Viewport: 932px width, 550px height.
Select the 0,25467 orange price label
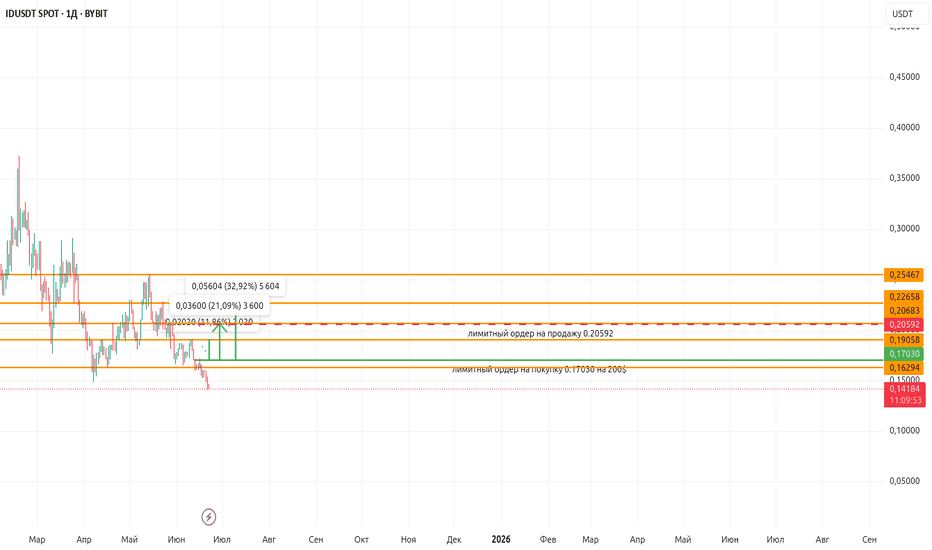point(904,275)
